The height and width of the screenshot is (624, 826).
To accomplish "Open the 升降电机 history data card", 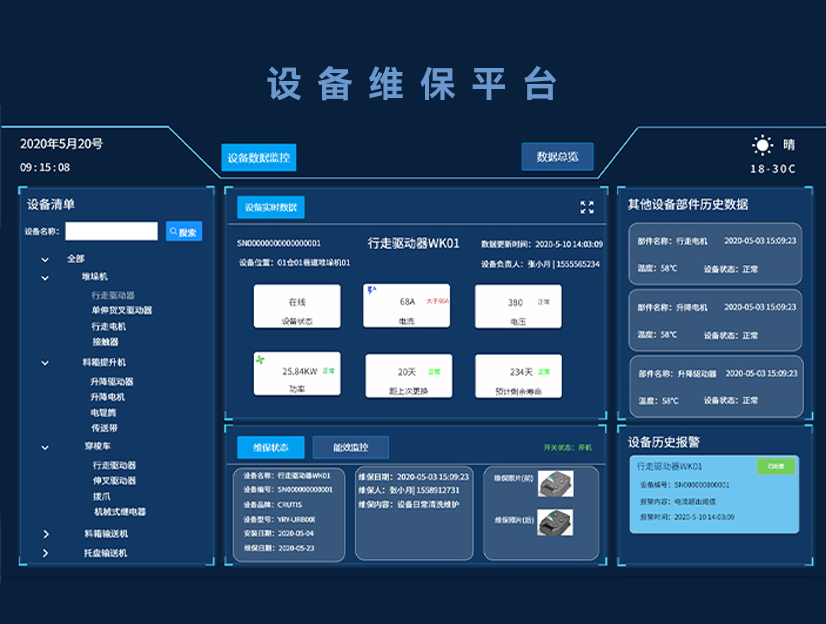I will [x=716, y=320].
